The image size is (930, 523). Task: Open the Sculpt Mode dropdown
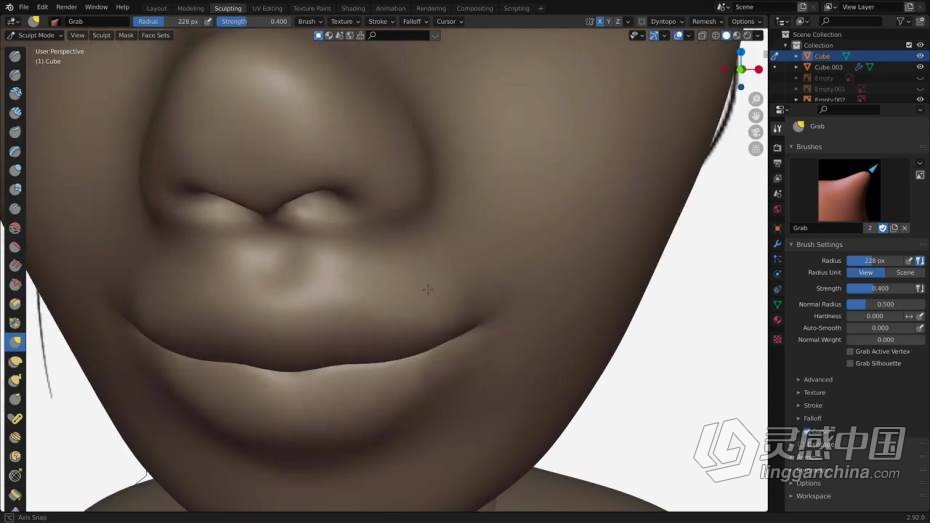point(34,36)
